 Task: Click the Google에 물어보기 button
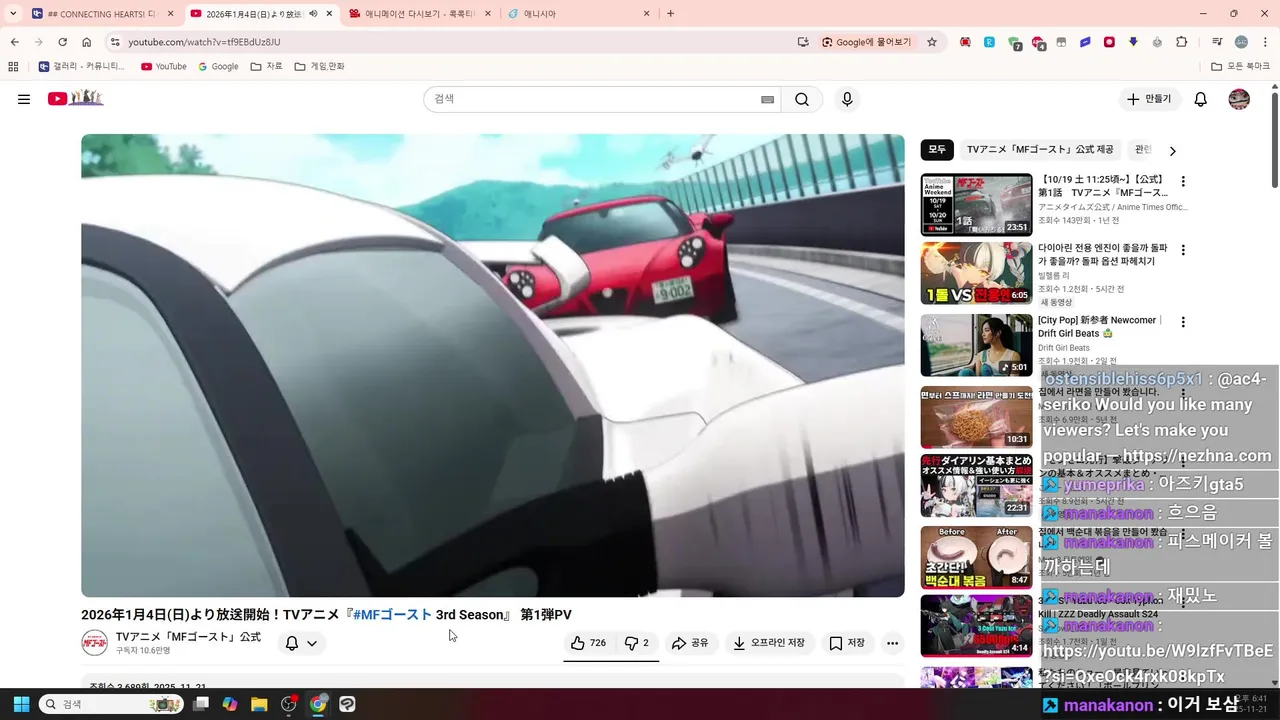[x=867, y=42]
